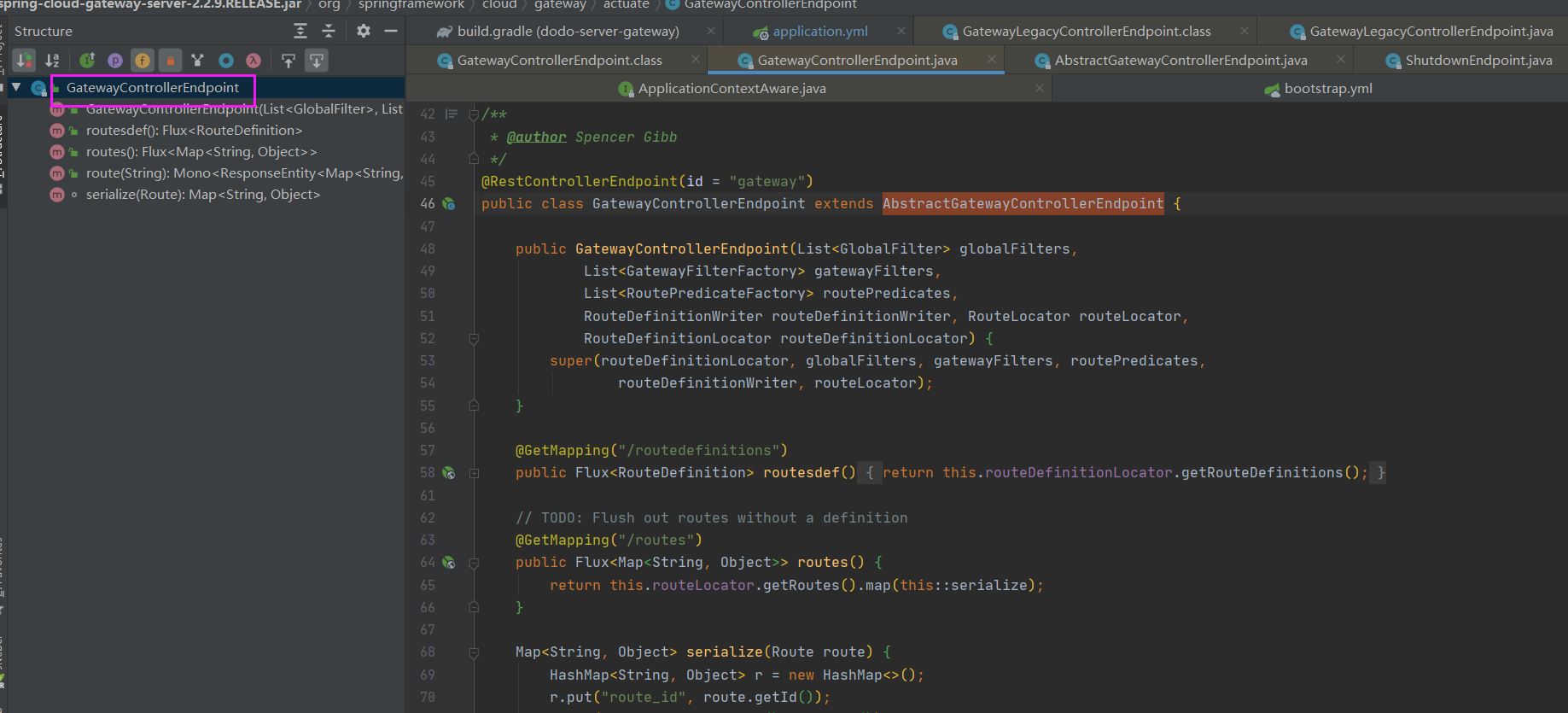Close GatewayControllerEndpoint.class tab
This screenshot has height=713, width=1568.
click(x=696, y=59)
